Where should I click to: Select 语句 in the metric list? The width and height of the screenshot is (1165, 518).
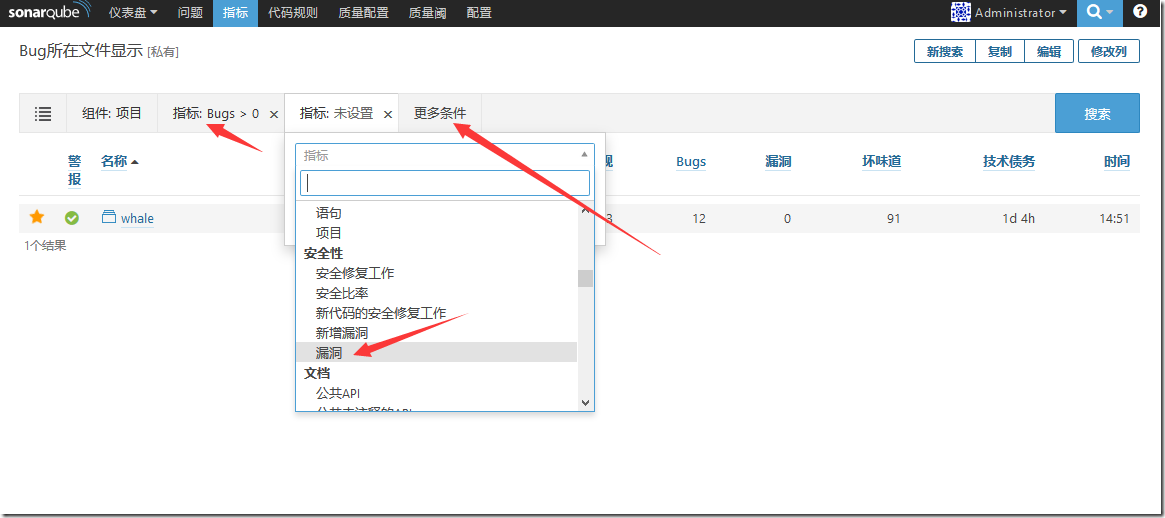(437, 213)
